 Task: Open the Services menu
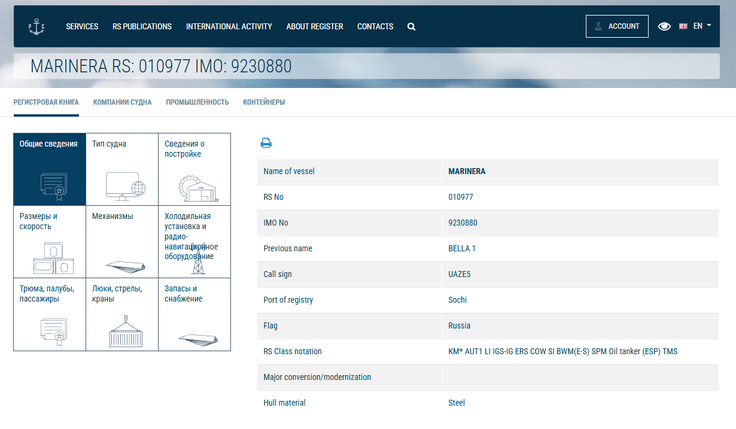tap(82, 27)
